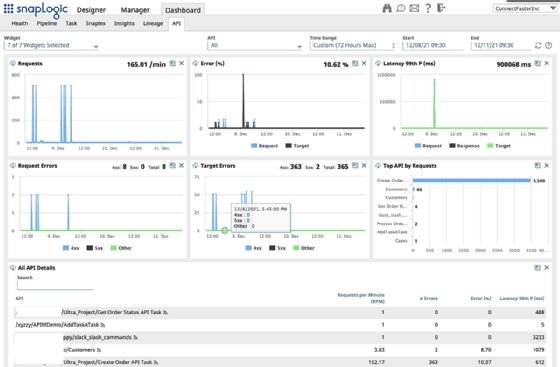Open the envelope messages icon
Image resolution: width=560 pixels, height=367 pixels.
coord(414,8)
